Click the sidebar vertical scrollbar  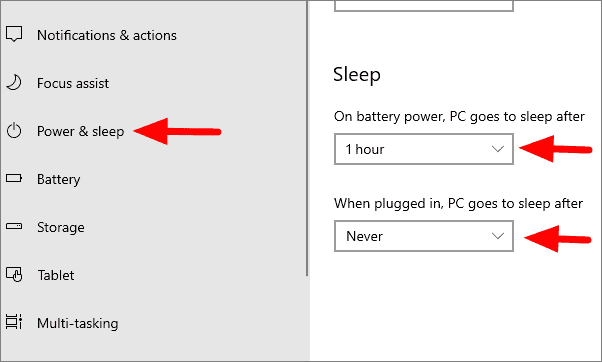[x=307, y=138]
